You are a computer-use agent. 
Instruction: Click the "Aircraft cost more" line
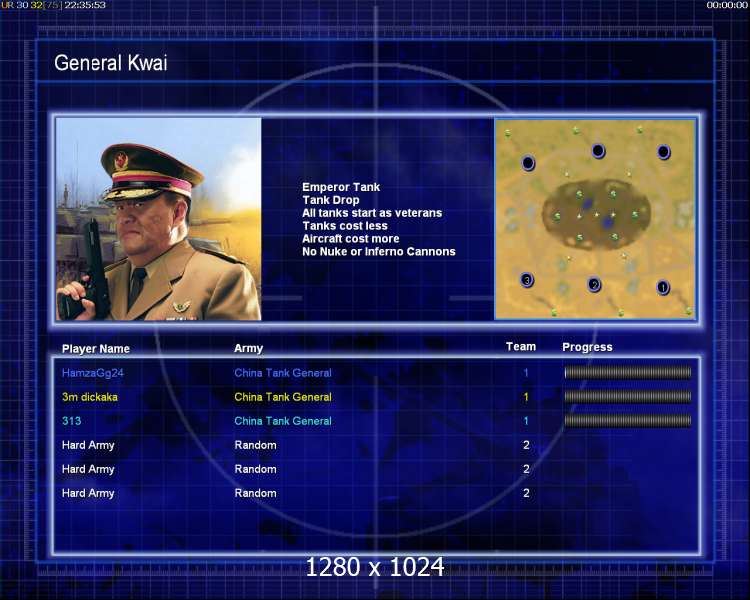(x=351, y=239)
